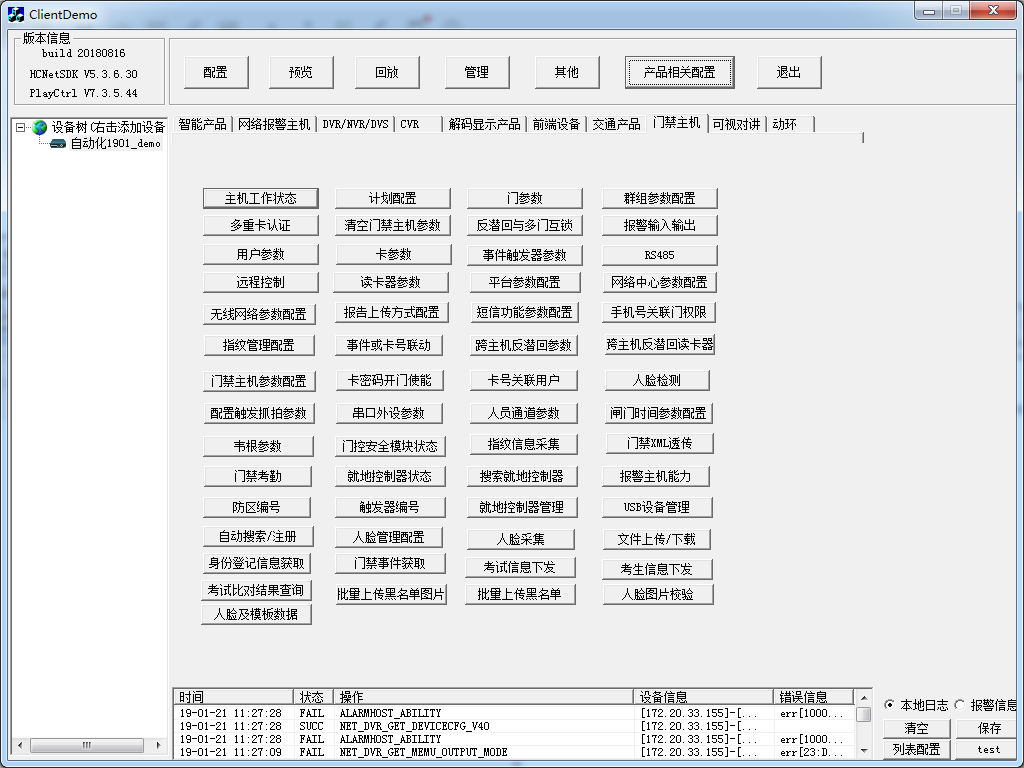Collapse the 设备树 root tree node
Viewport: 1024px width, 768px height.
coord(21,126)
